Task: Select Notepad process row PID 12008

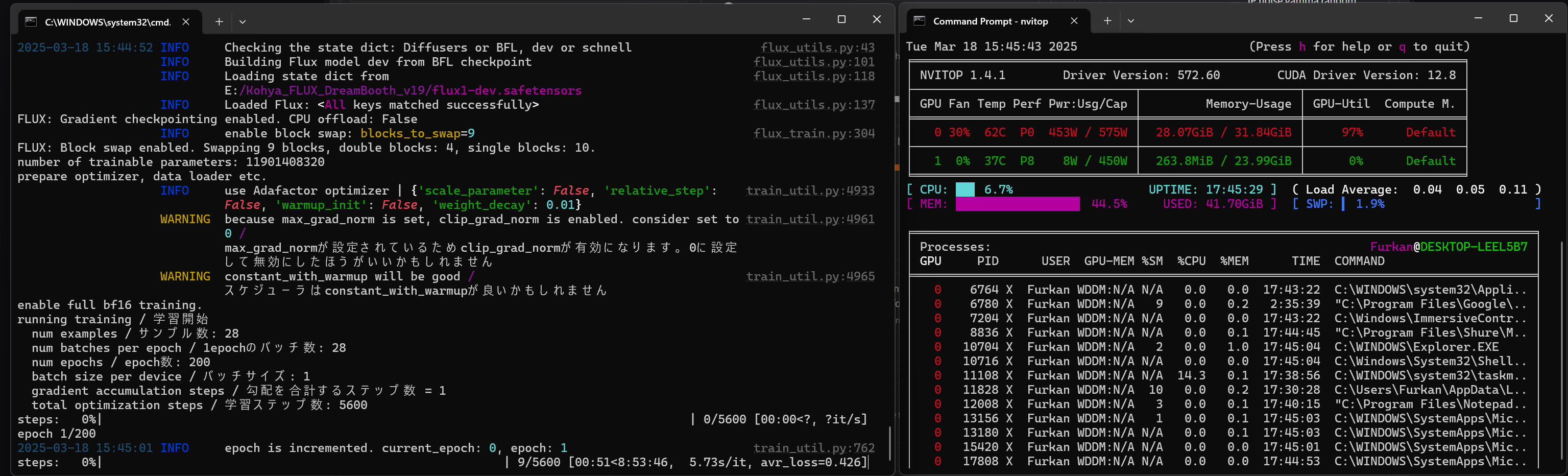Action: 1223,404
